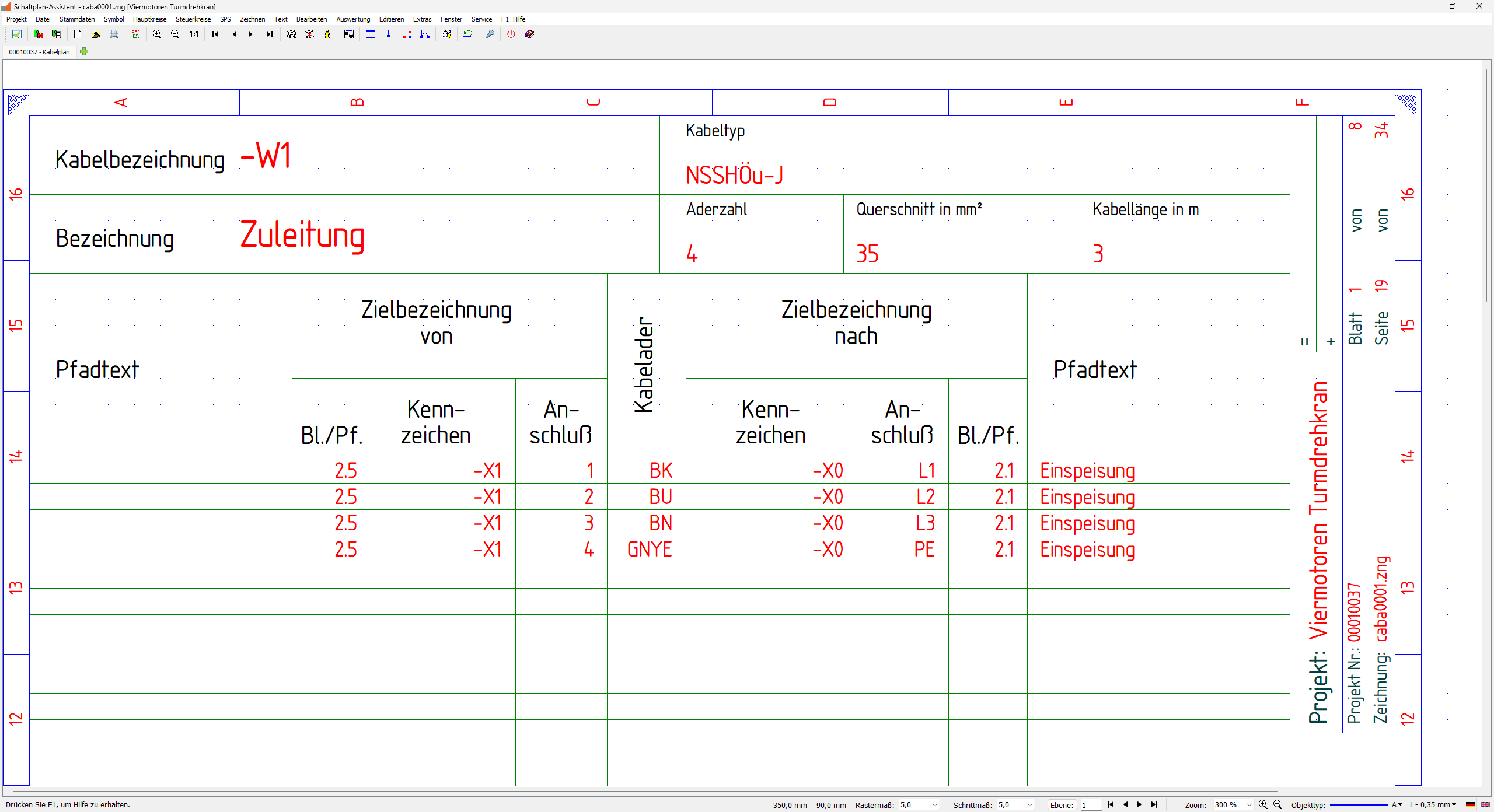Viewport: 1494px width, 812px height.
Task: Select the 00010037 - Kabelplan tab
Action: pos(39,52)
